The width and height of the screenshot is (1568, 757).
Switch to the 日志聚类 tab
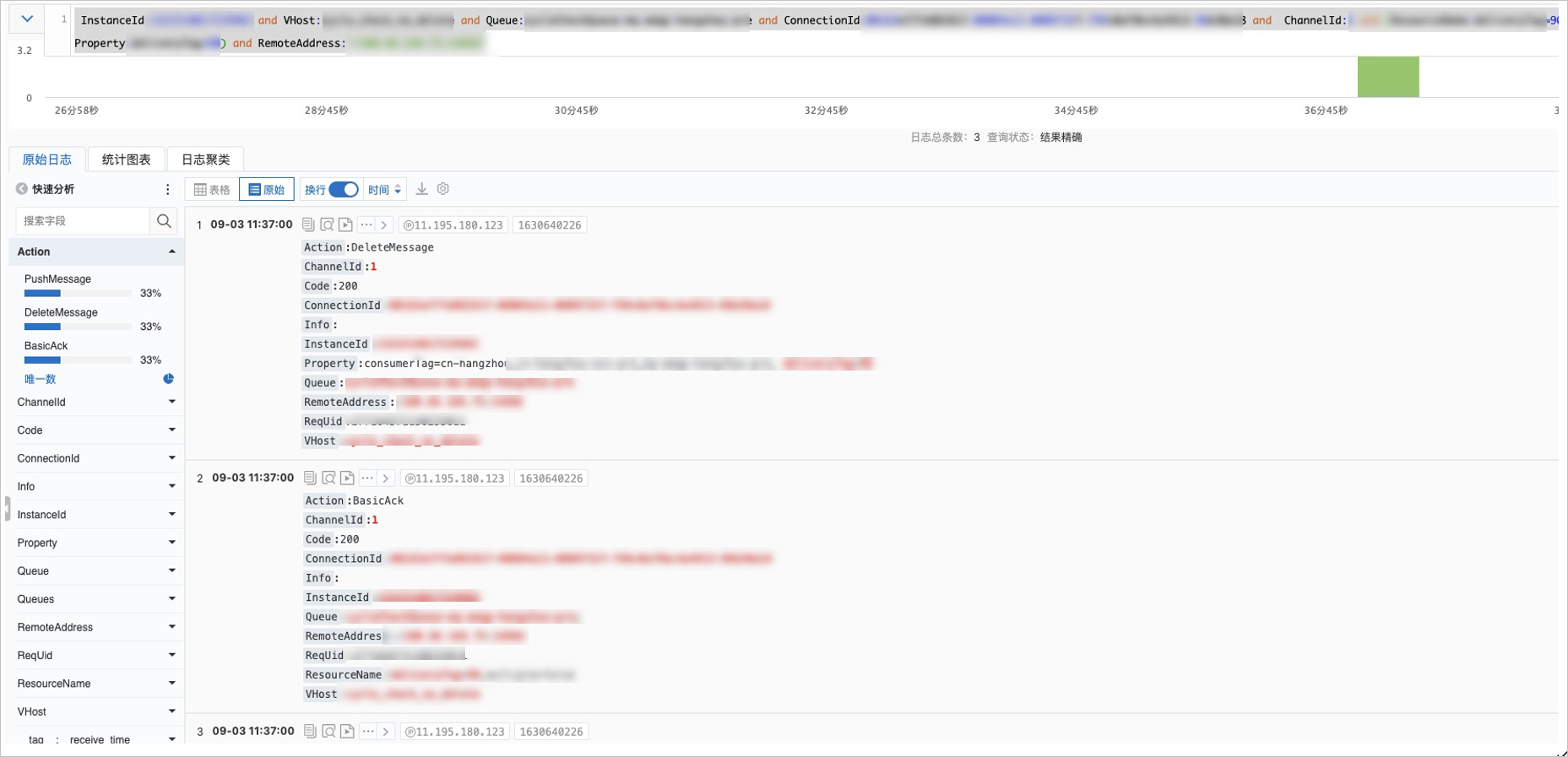point(205,160)
